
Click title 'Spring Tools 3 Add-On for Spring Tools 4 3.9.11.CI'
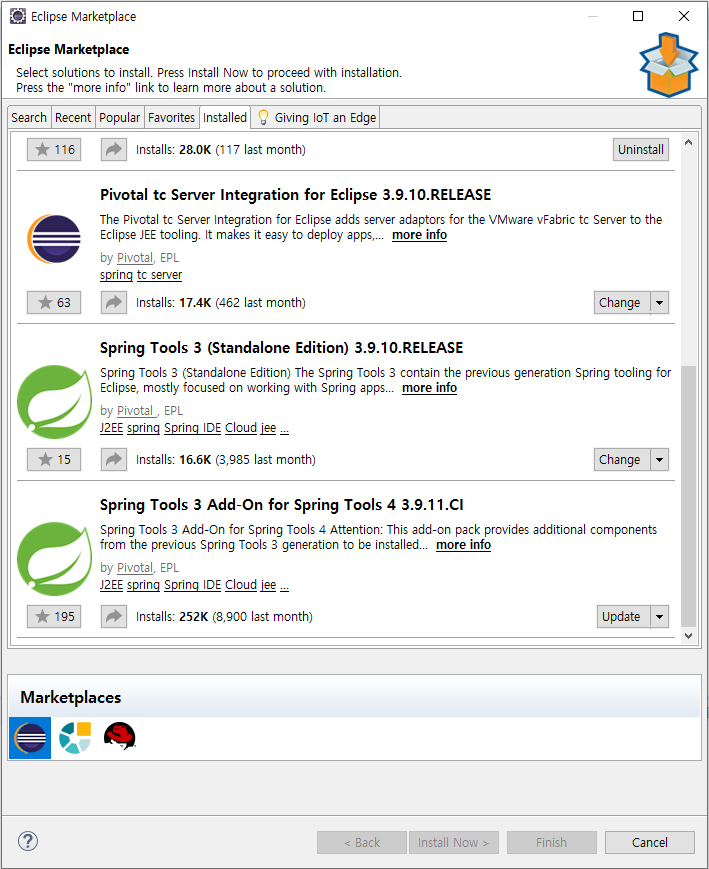[281, 505]
